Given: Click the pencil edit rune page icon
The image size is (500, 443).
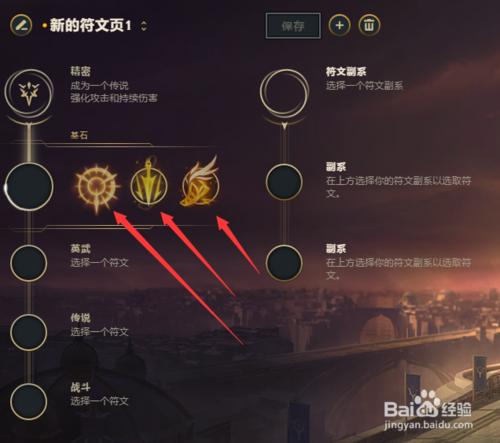Looking at the screenshot, I should 21,25.
